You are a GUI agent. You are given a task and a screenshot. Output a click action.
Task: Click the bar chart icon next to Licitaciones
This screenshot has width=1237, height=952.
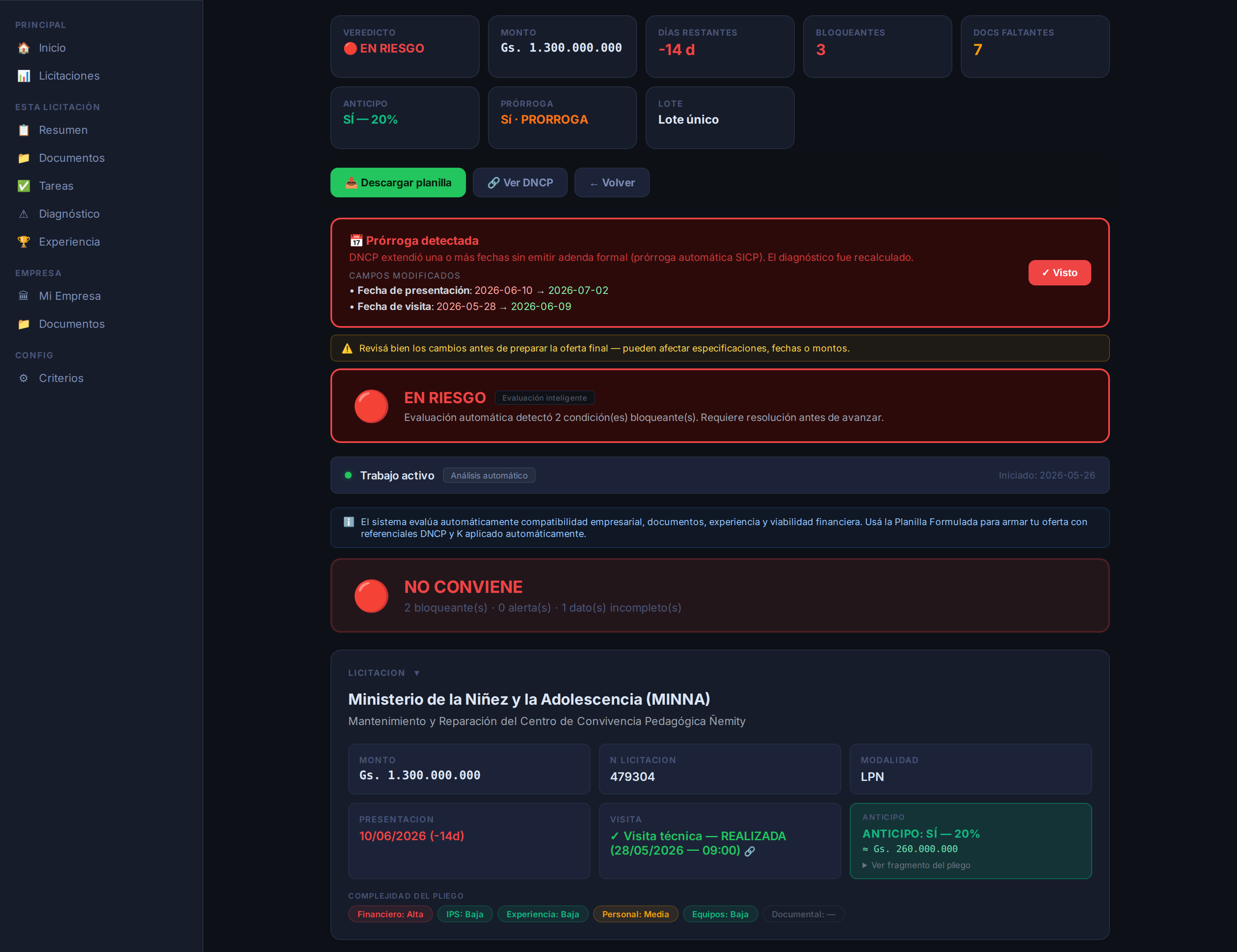[x=24, y=76]
